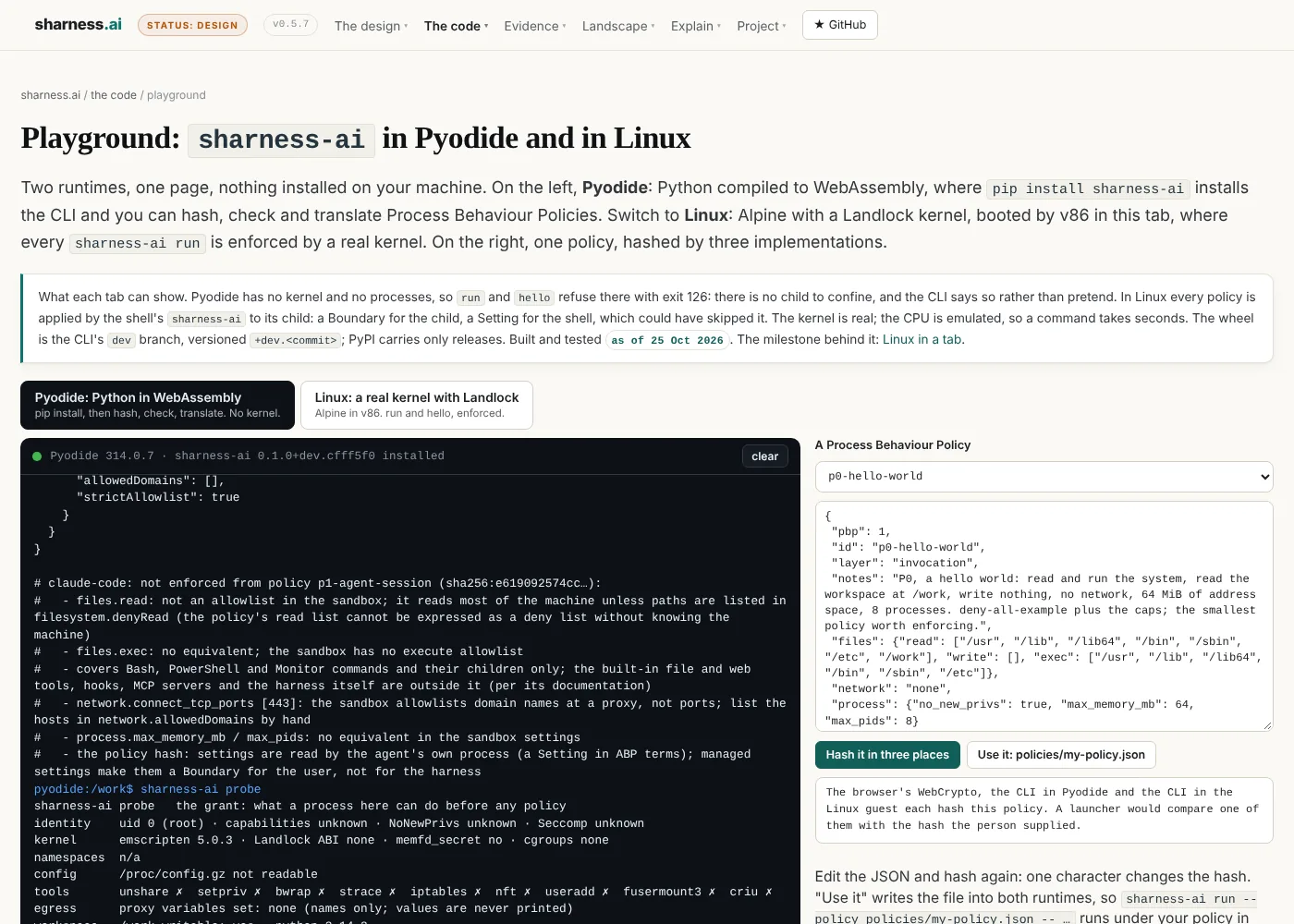
Task: Click the hash result description box
Action: tap(1044, 809)
